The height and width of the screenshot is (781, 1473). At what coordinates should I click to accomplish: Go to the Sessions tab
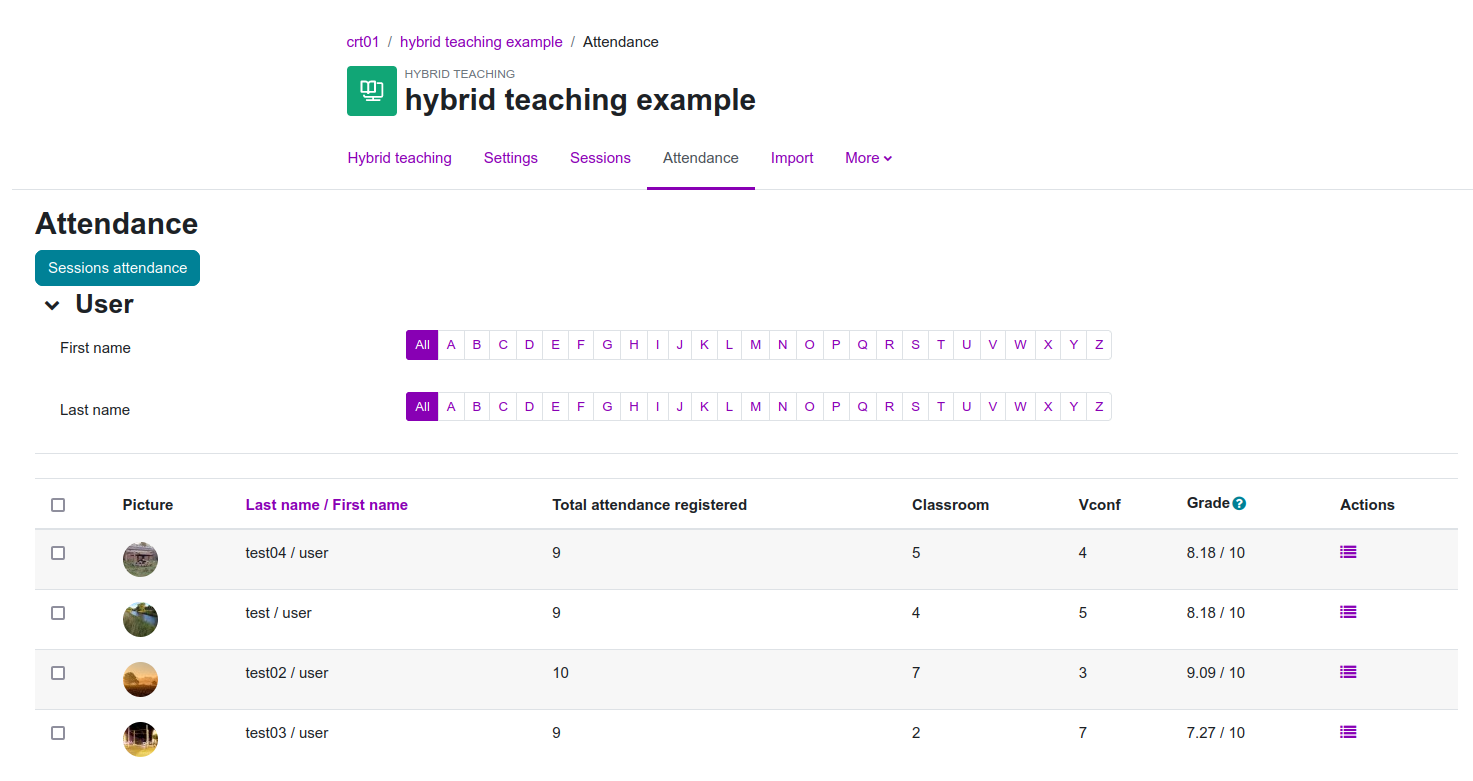click(600, 158)
